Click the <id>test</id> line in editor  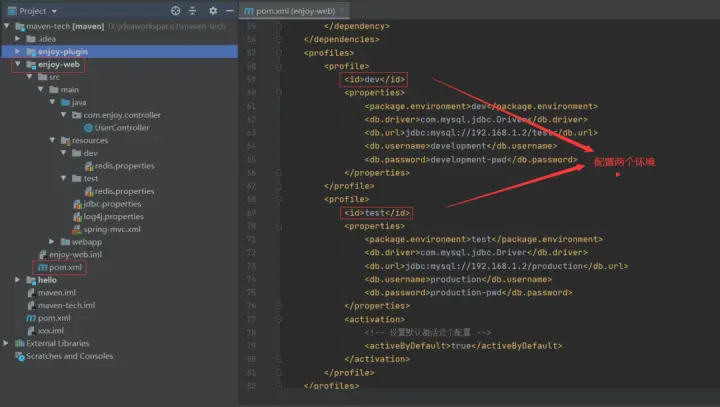377,213
